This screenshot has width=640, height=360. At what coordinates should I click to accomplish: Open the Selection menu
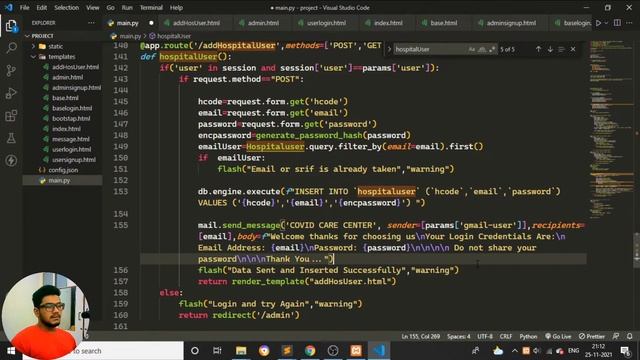(67, 8)
